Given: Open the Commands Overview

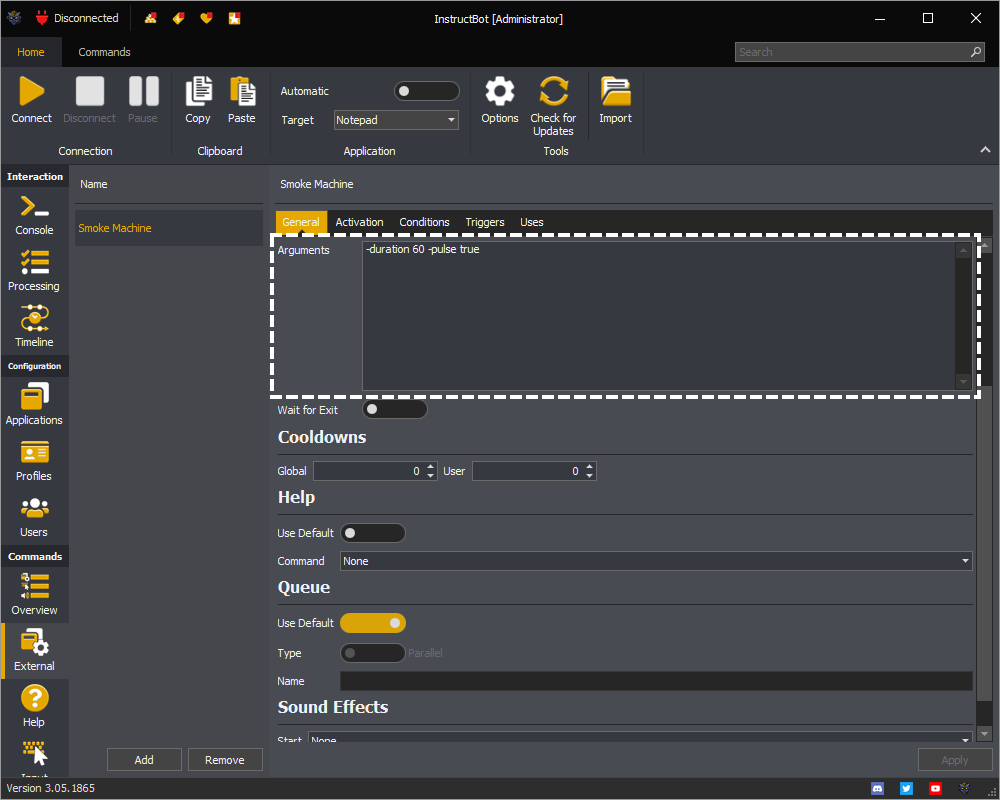Looking at the screenshot, I should [x=34, y=595].
